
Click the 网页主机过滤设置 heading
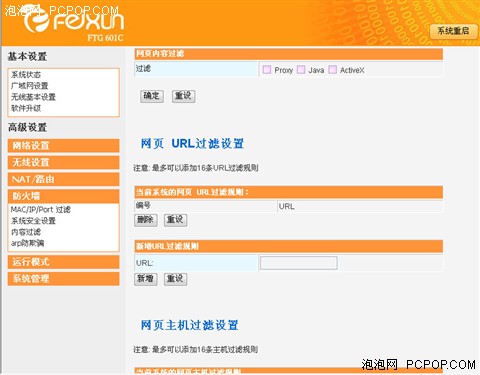[190, 325]
